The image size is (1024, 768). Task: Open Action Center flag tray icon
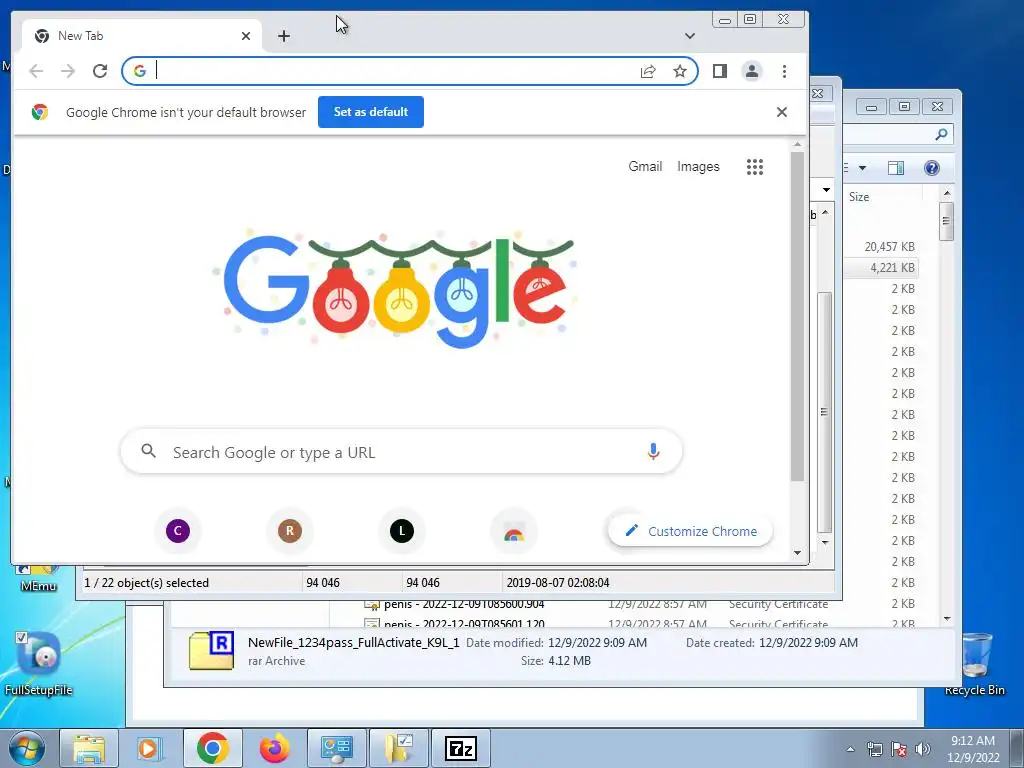pyautogui.click(x=899, y=749)
